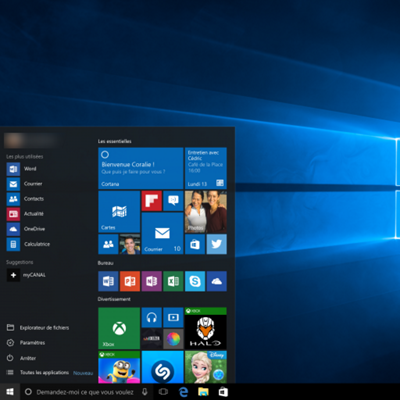The height and width of the screenshot is (400, 400).
Task: Show Toutes les applications list
Action: tap(38, 372)
